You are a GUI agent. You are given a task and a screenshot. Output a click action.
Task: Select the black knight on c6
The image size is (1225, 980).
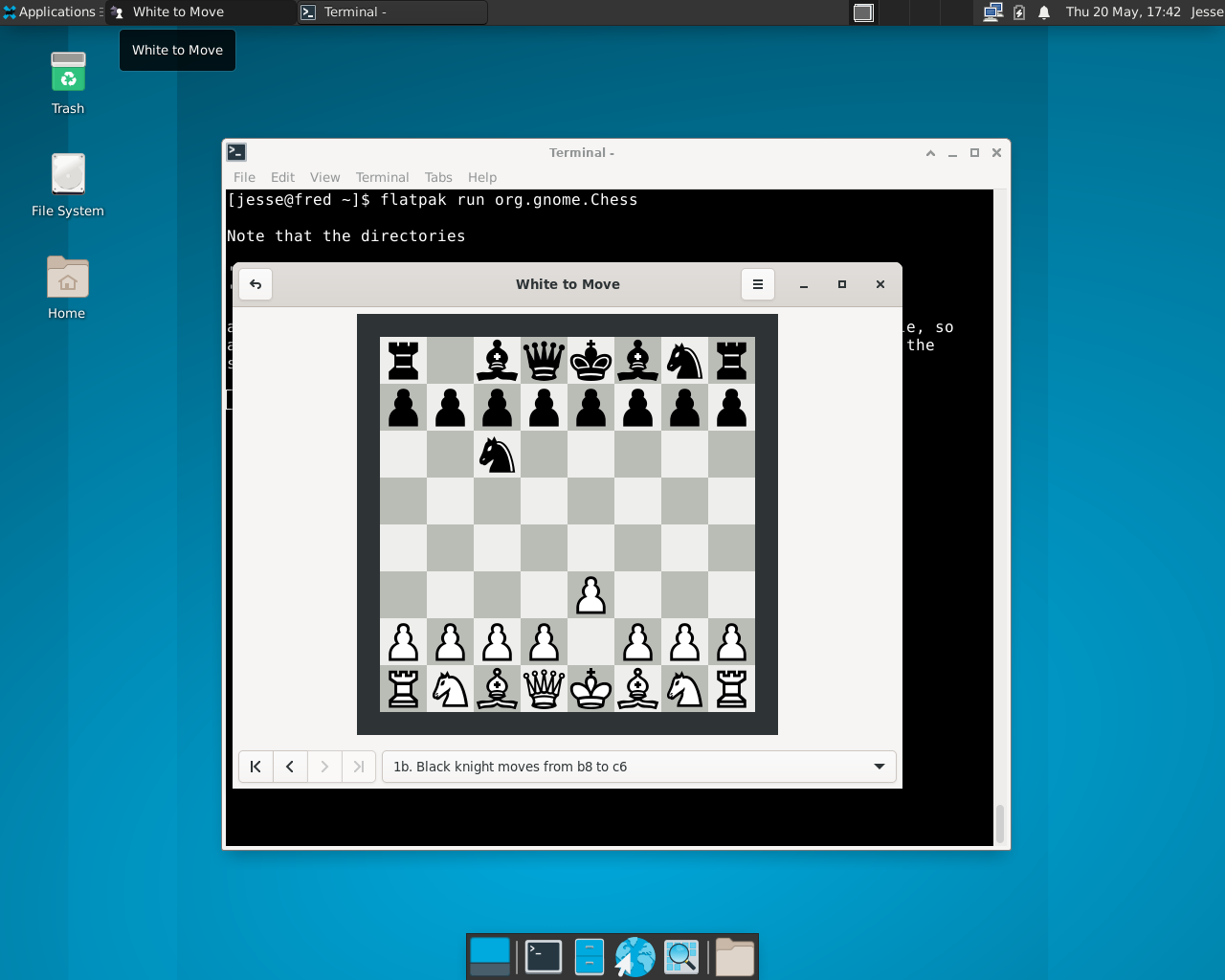tap(498, 455)
